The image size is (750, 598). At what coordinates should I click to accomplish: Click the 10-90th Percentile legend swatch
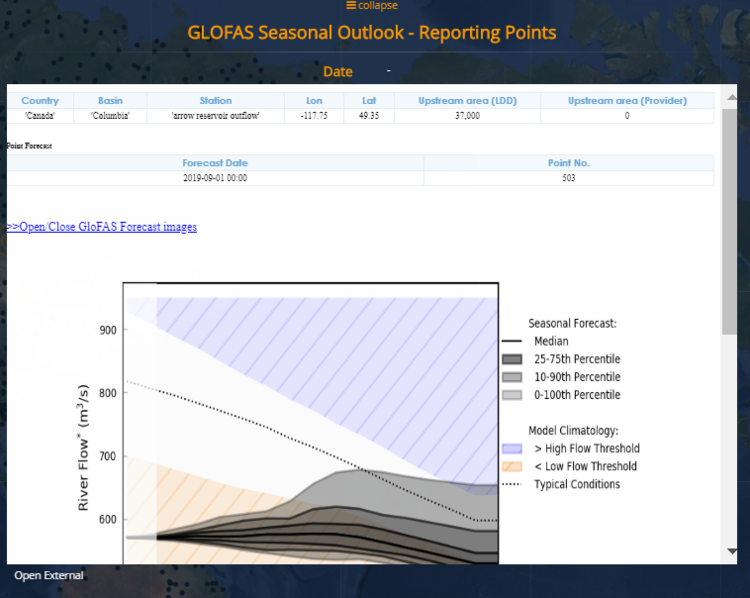pos(512,377)
